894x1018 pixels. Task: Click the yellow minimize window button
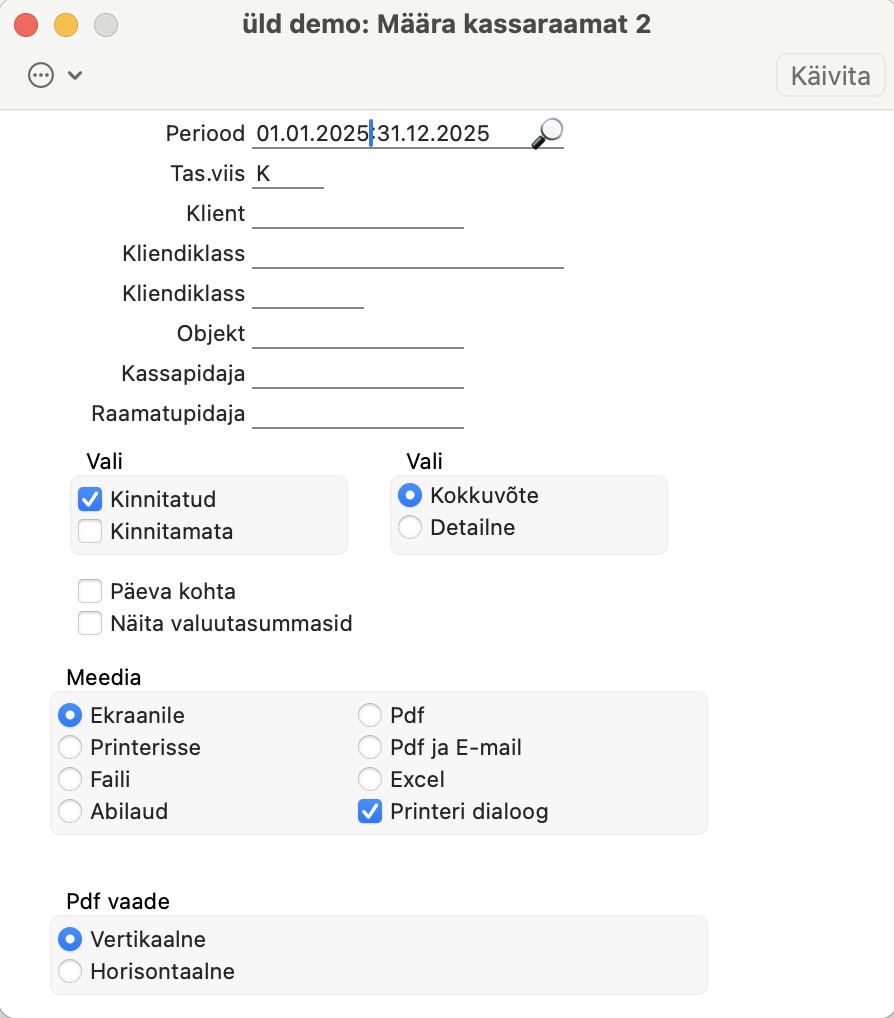coord(66,25)
